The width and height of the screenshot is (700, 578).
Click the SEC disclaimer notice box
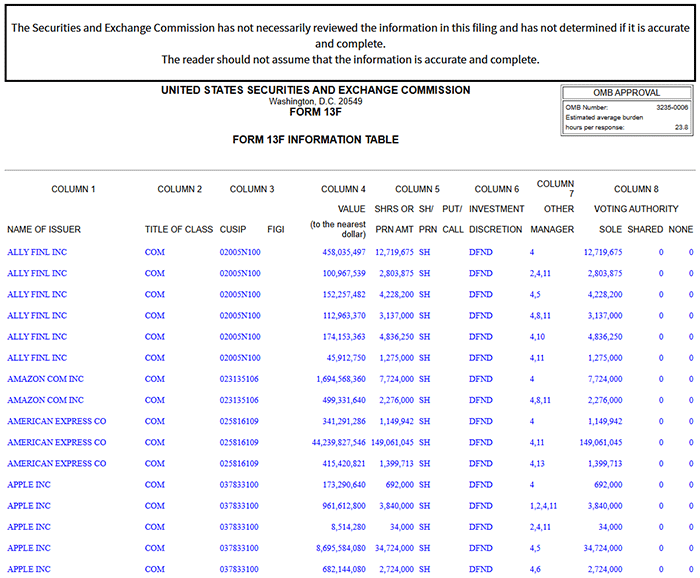[x=350, y=43]
